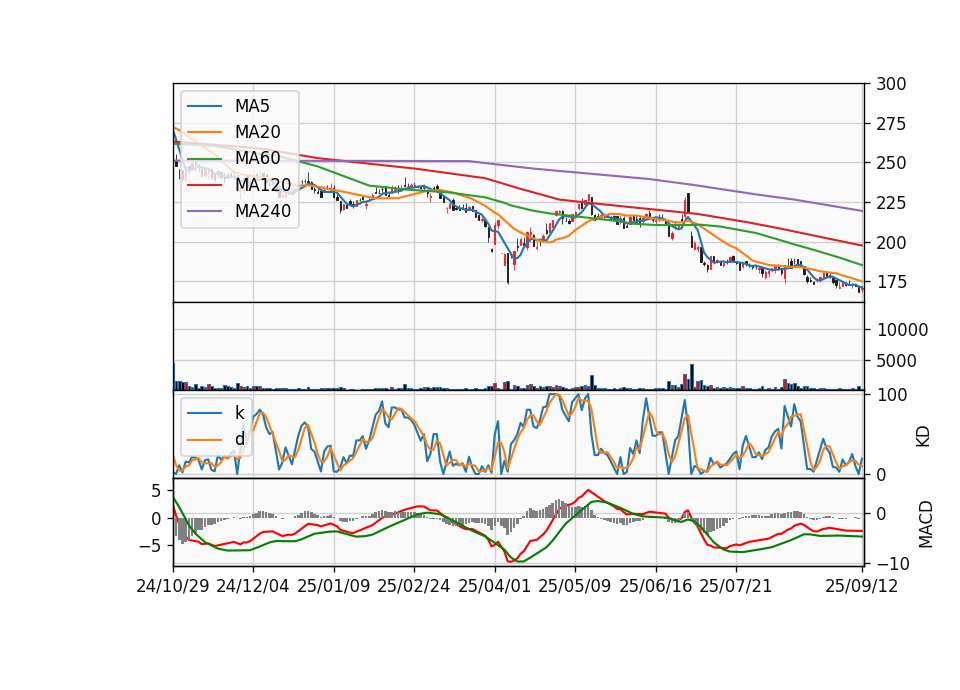Click the 25/02/24 date tick label

[414, 586]
